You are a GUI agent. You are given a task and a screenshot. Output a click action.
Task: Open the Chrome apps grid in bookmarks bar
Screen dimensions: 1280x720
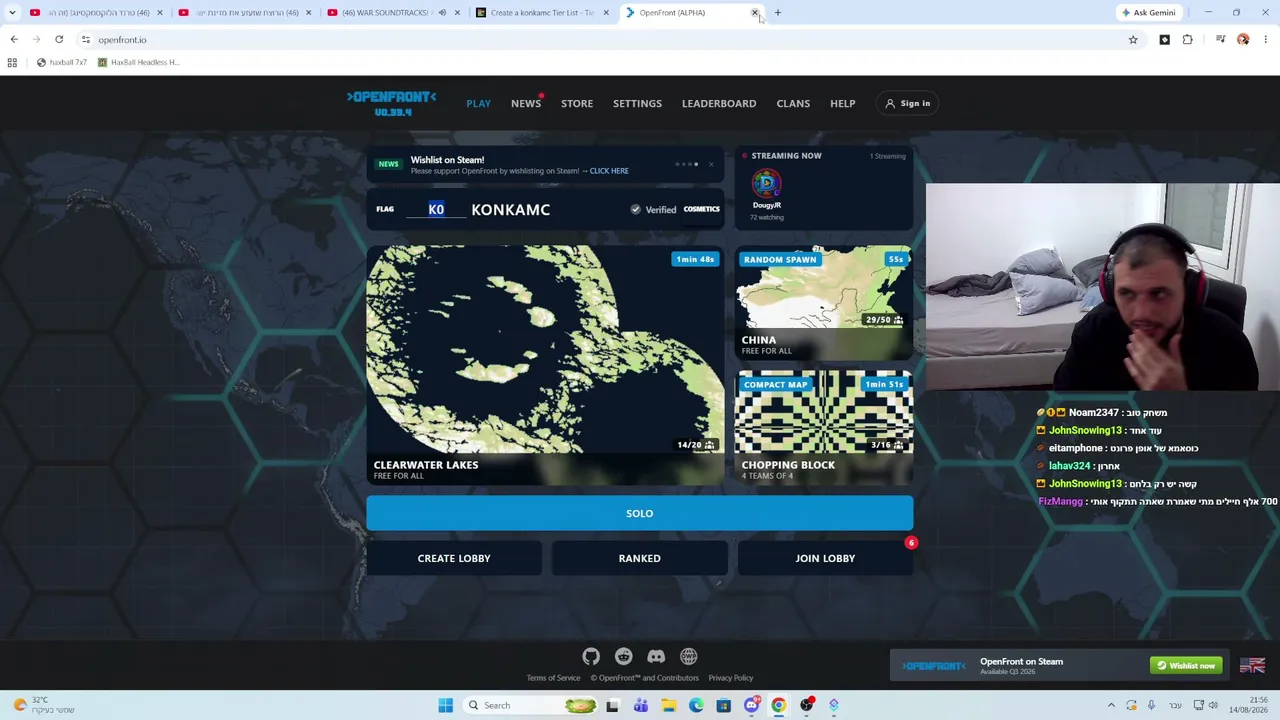tap(12, 62)
